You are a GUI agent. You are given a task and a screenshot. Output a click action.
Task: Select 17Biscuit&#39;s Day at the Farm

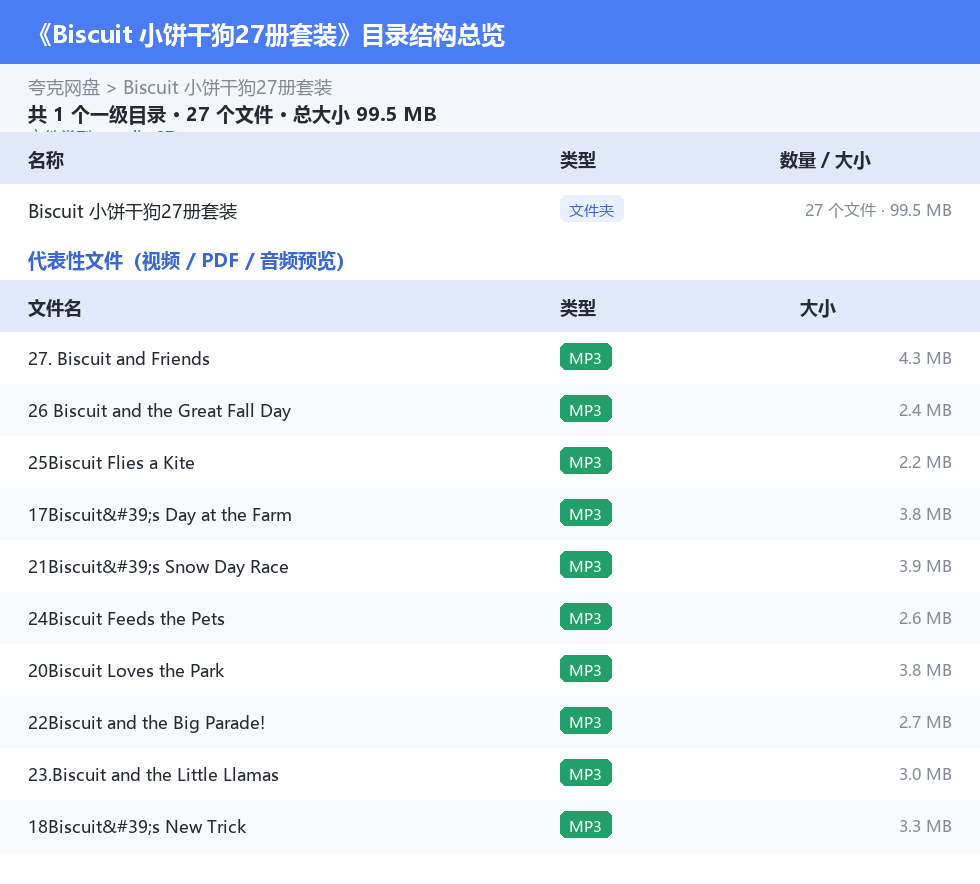[160, 515]
